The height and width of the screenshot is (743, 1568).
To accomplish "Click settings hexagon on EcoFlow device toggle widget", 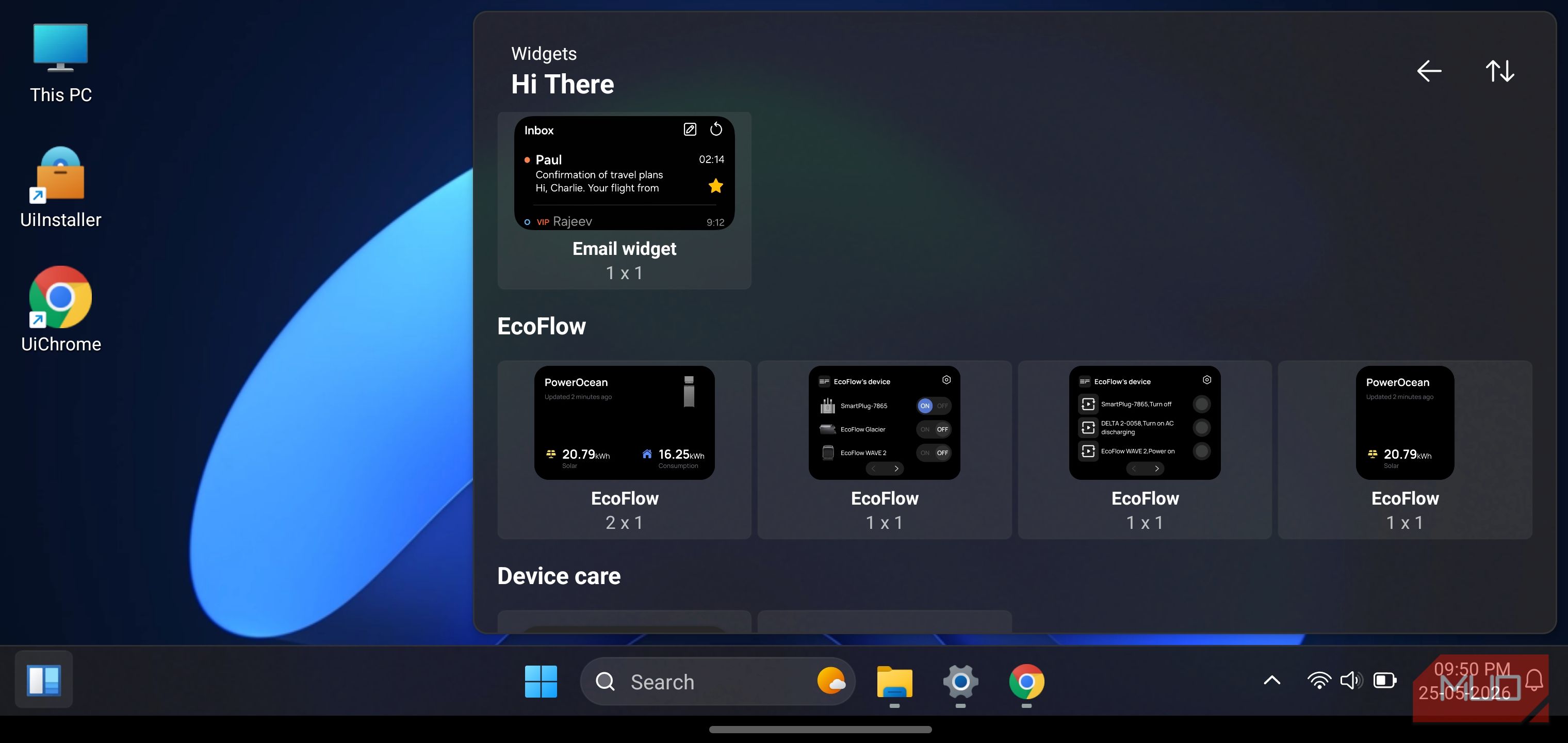I will (946, 380).
